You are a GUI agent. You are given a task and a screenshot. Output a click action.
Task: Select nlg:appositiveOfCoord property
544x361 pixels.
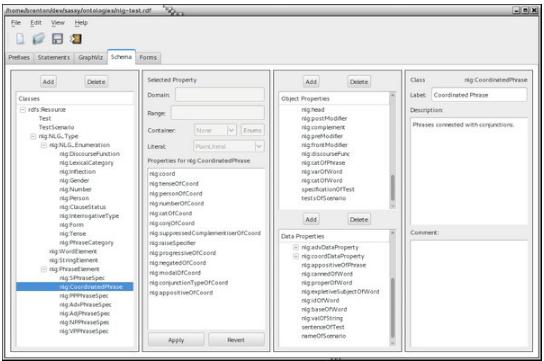click(x=181, y=293)
